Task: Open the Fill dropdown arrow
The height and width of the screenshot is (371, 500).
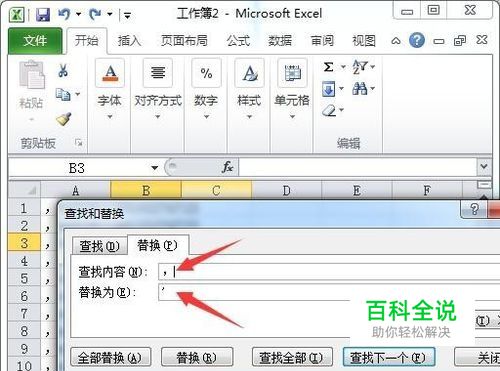Action: click(341, 89)
